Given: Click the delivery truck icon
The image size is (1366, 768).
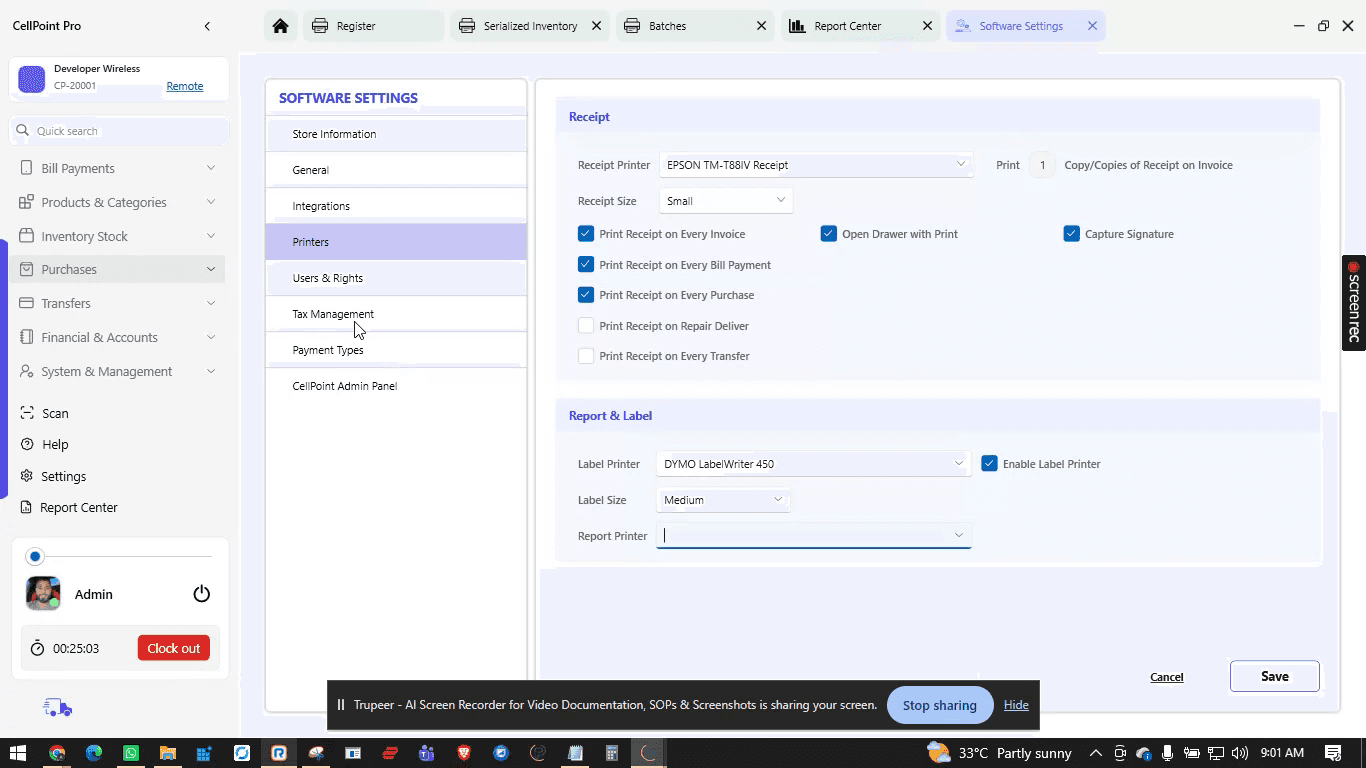Looking at the screenshot, I should [x=57, y=708].
